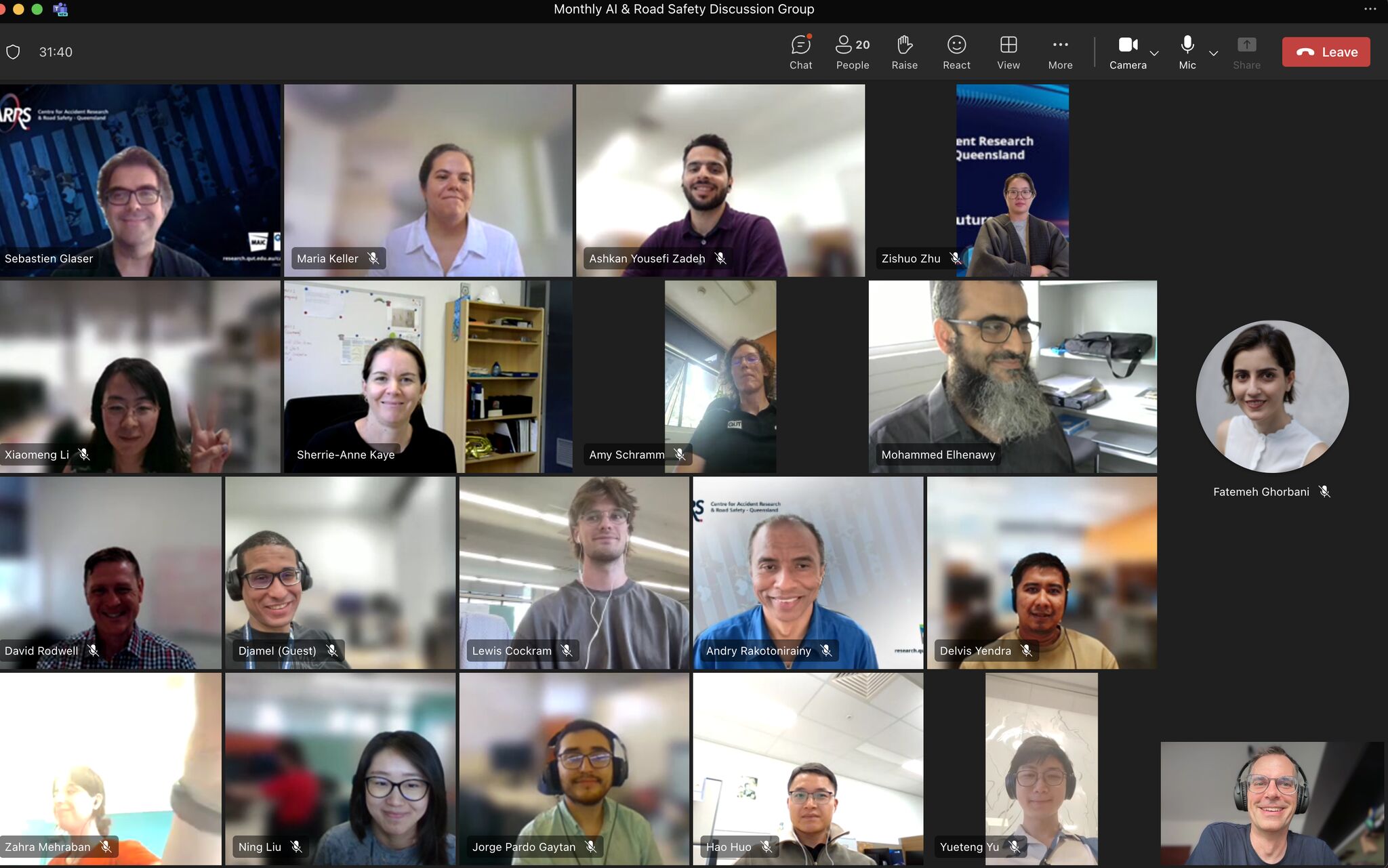
Task: Select Ashkan Yousefi Zadeh's video tile
Action: coord(720,180)
